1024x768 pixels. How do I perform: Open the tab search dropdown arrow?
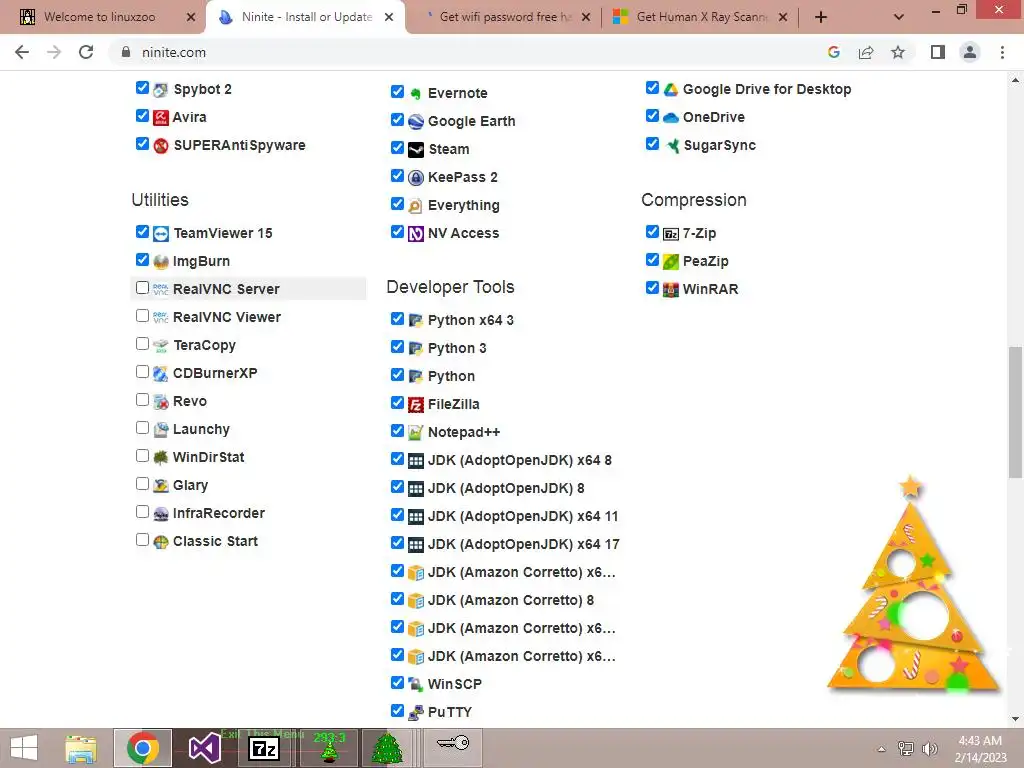(x=899, y=17)
